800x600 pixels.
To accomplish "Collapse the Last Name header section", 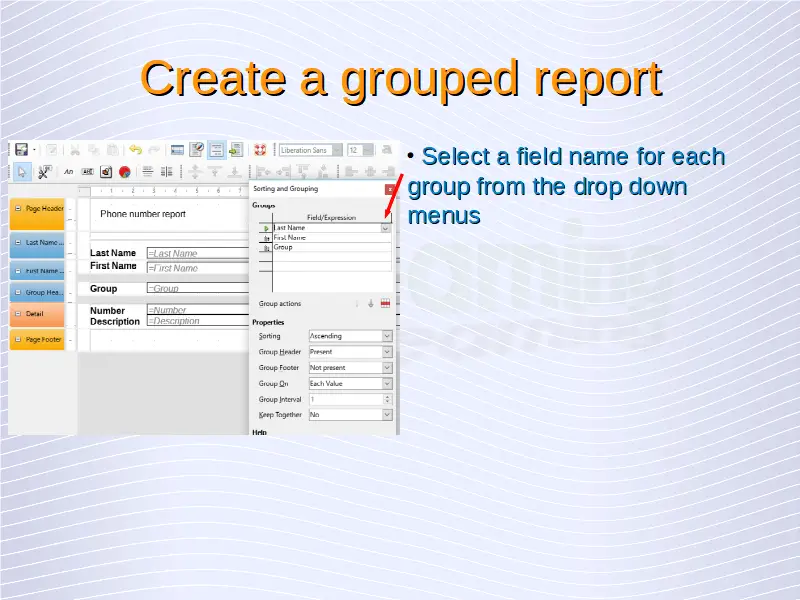I will point(18,242).
